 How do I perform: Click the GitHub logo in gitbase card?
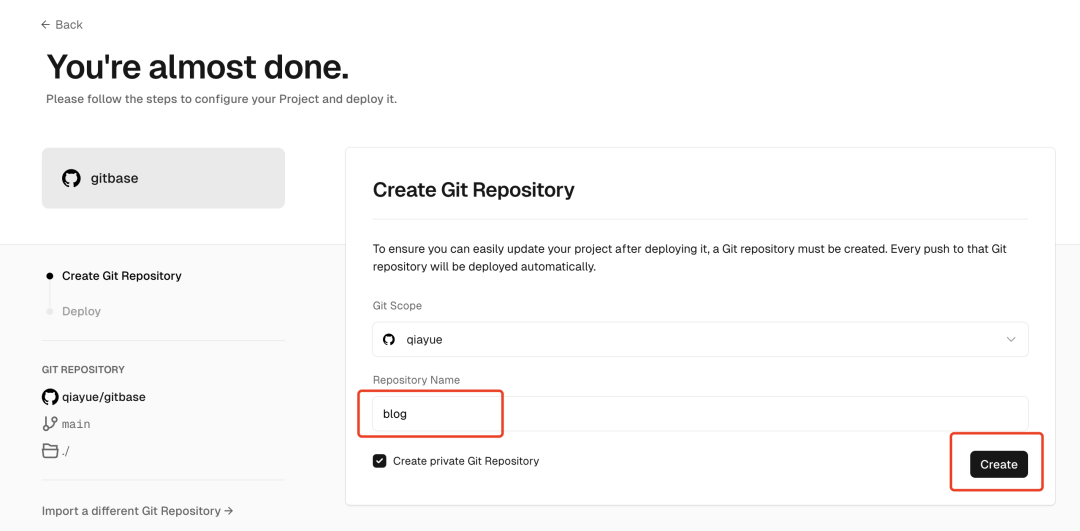point(71,178)
